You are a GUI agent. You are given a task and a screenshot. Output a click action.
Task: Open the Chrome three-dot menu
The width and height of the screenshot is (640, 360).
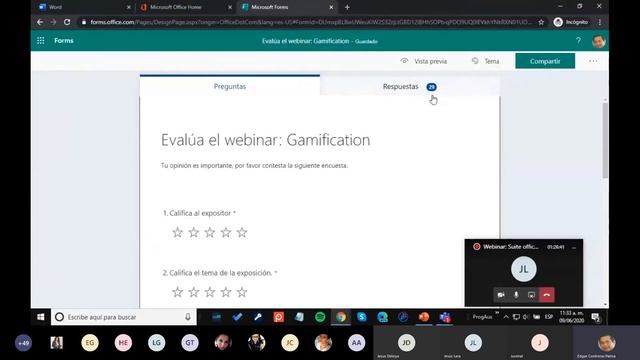[x=600, y=22]
